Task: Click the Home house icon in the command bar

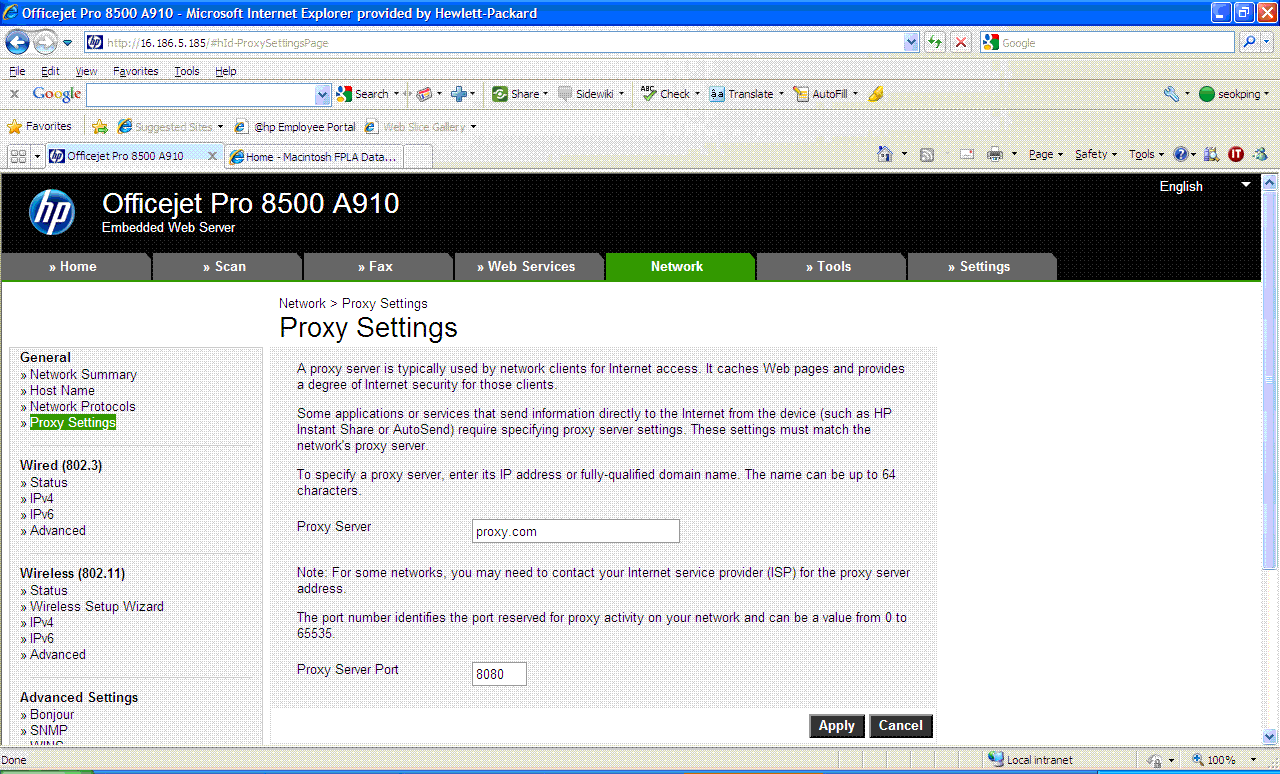Action: 884,154
